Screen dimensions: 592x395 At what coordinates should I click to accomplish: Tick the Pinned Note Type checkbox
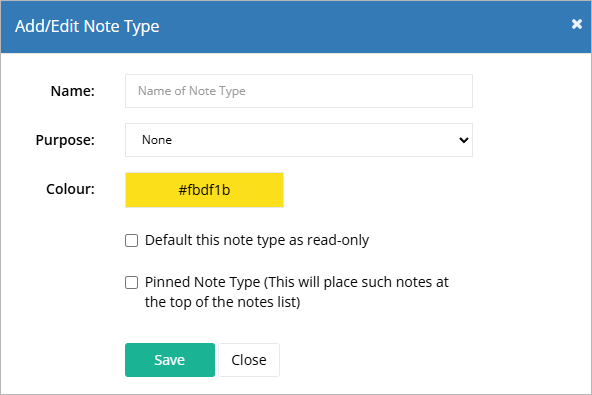131,282
